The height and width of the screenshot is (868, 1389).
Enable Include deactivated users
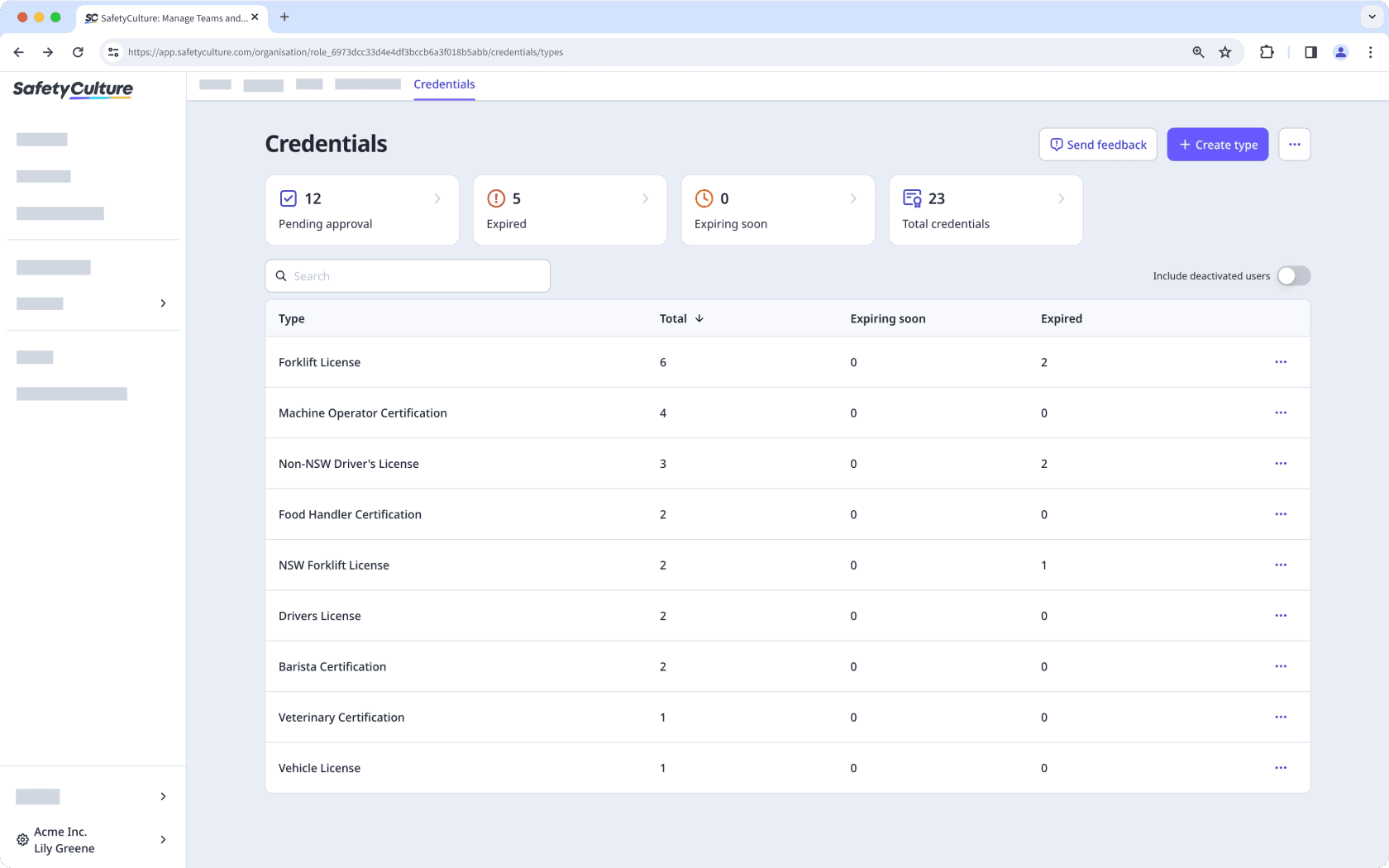click(x=1294, y=275)
